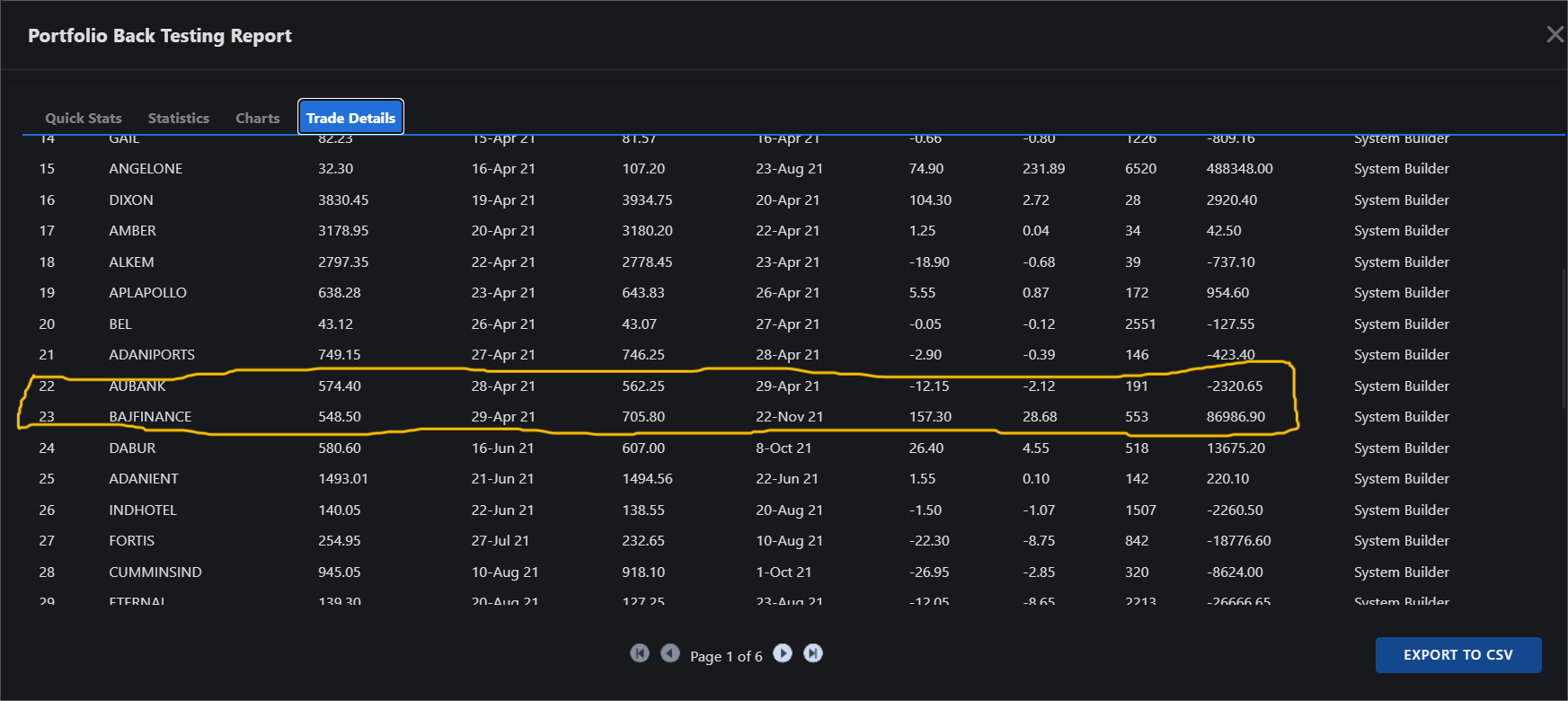Click System Builder in the DIXON row
1568x701 pixels.
1401,200
